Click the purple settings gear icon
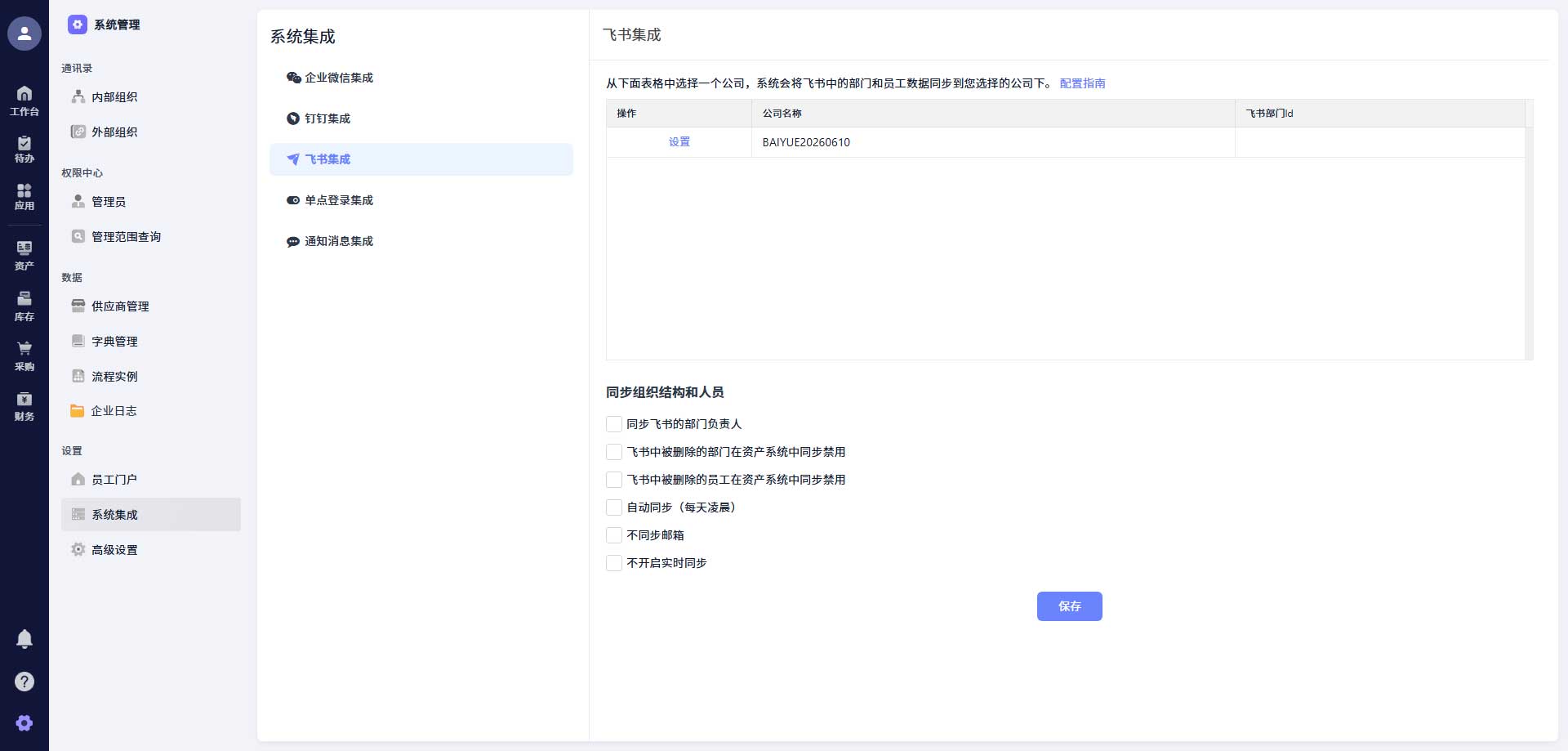Screen dimensions: 1568x751 pos(24,723)
